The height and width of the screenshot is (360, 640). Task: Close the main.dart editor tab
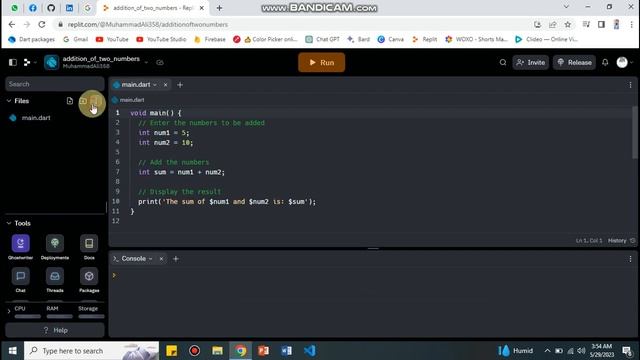(165, 85)
